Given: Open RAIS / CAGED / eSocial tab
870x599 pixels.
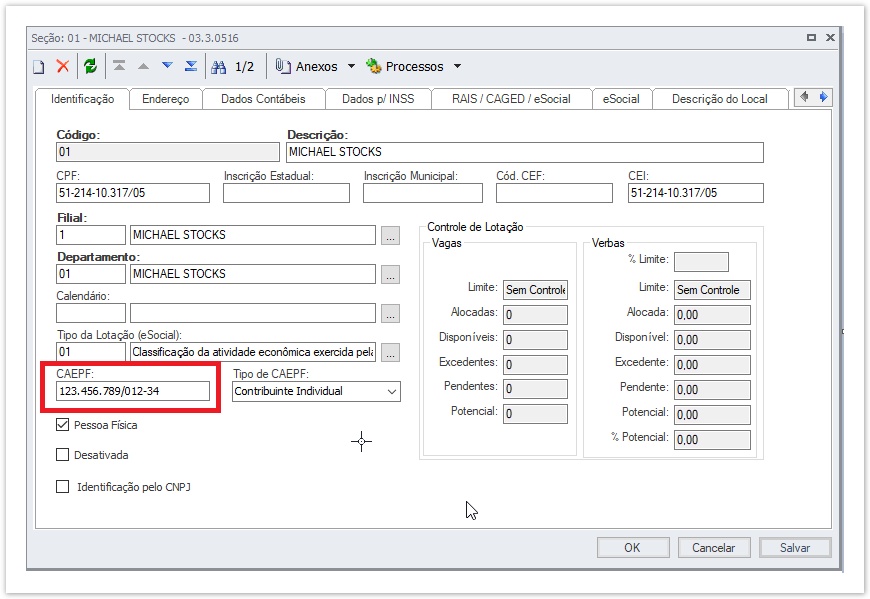Looking at the screenshot, I should [x=511, y=99].
